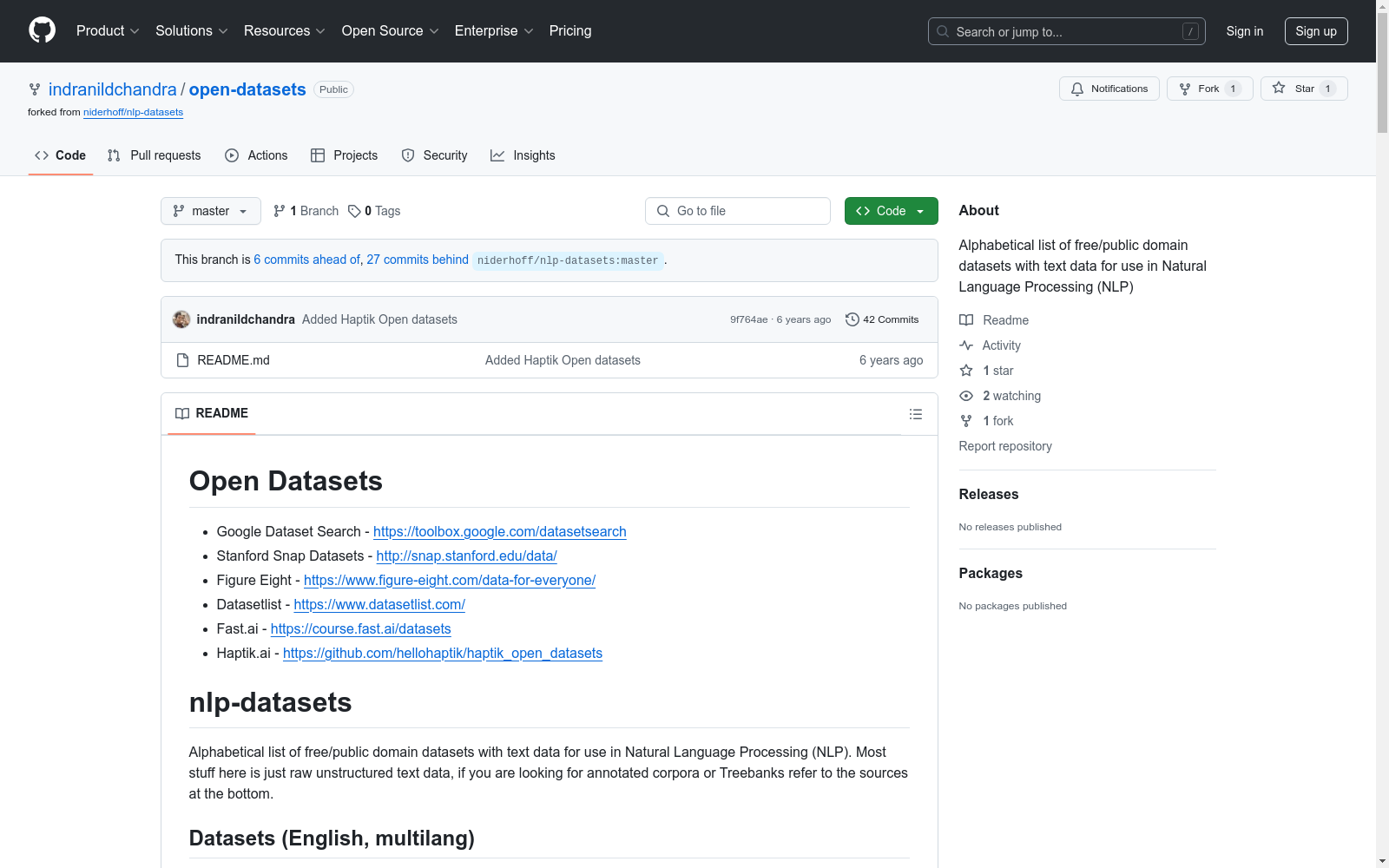Focus the 'Search or jump to' field
1389x868 pixels.
click(x=1067, y=31)
